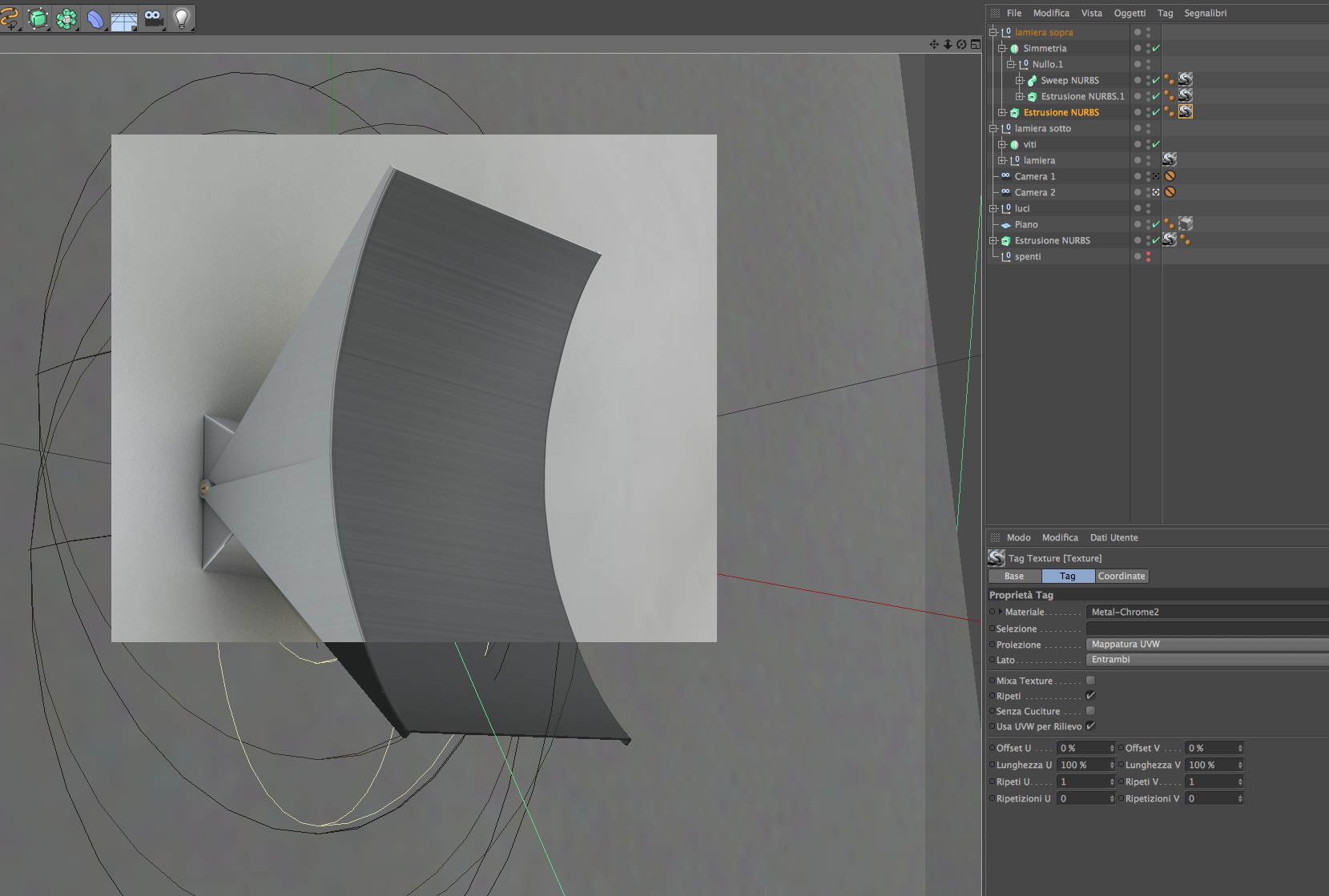
Task: Enable the Mixa Texture checkbox
Action: click(x=1090, y=681)
